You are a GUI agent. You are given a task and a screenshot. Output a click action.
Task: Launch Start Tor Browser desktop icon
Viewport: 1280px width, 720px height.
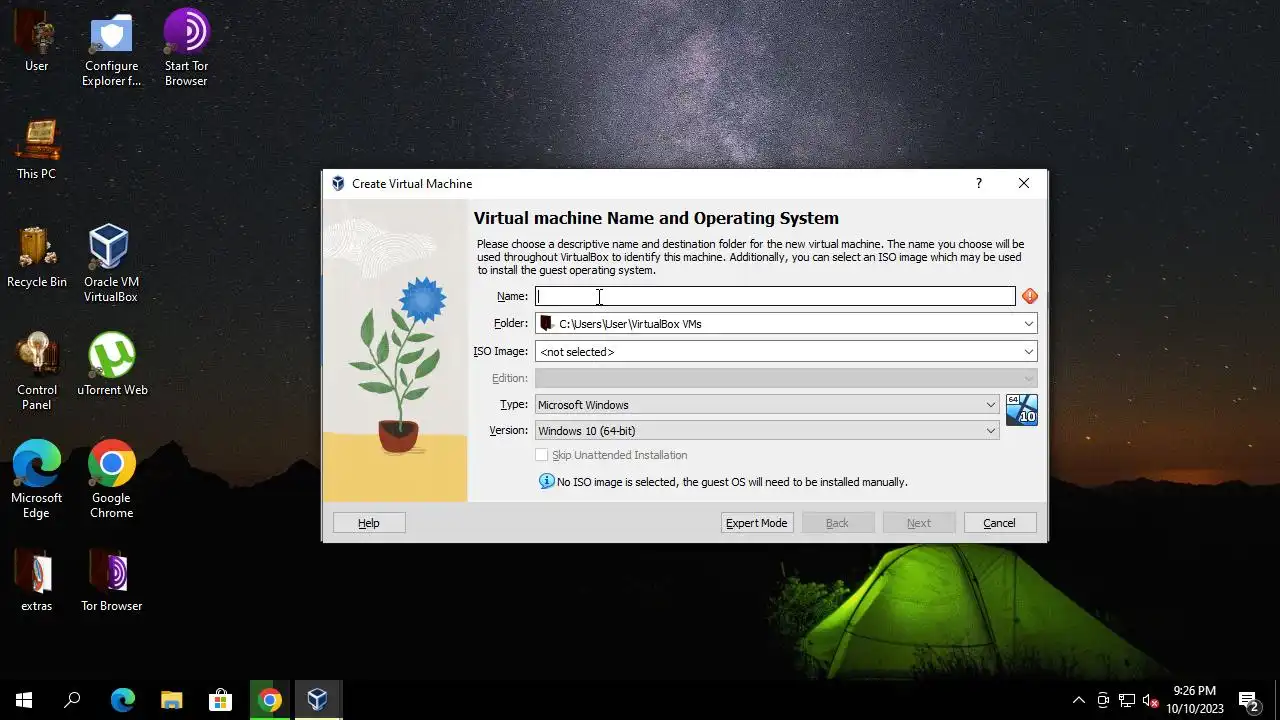tap(186, 48)
